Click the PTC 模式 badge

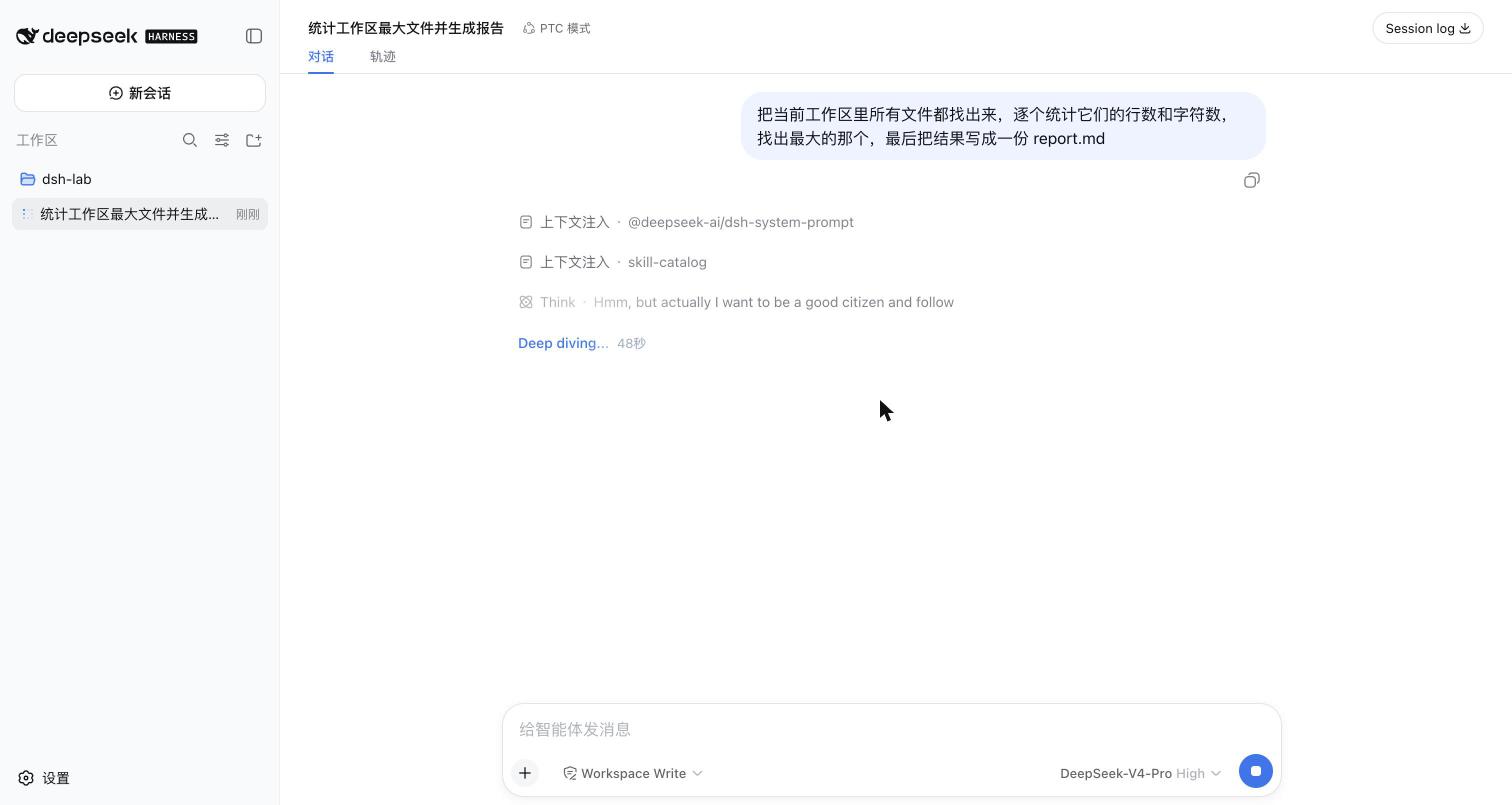click(557, 28)
